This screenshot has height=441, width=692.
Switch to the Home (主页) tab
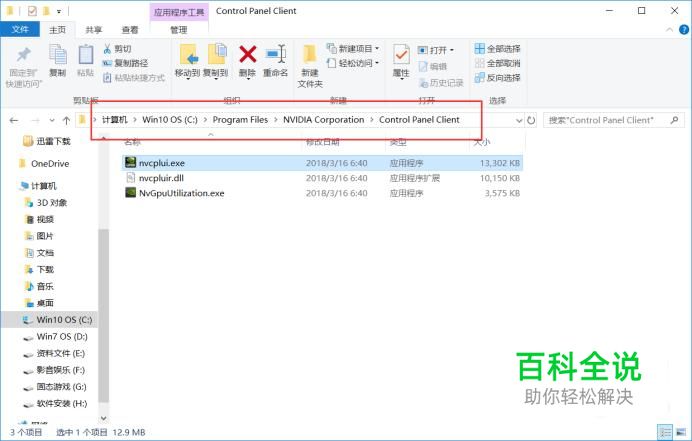[57, 30]
